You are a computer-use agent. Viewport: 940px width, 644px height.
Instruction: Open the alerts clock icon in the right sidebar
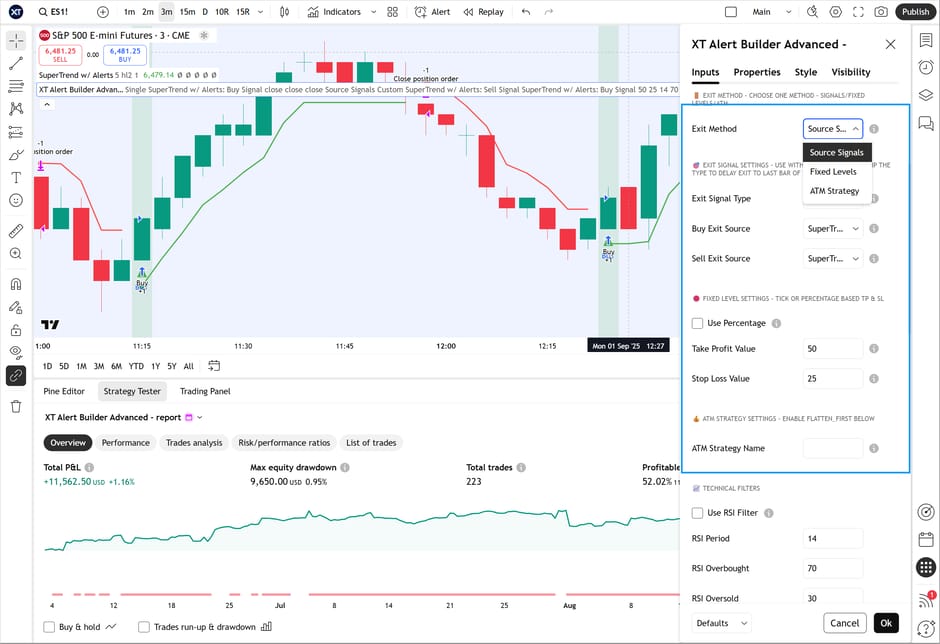point(926,67)
